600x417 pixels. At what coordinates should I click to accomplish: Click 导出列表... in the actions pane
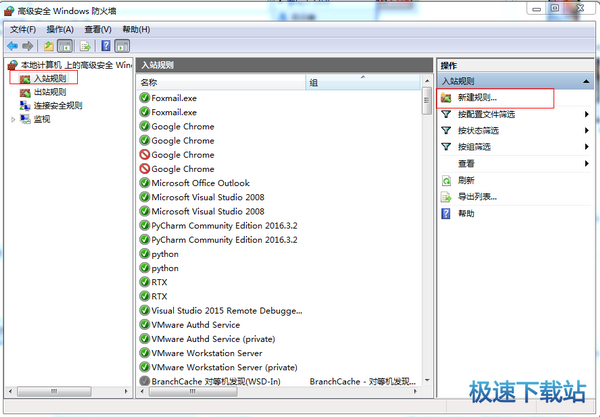(x=477, y=197)
